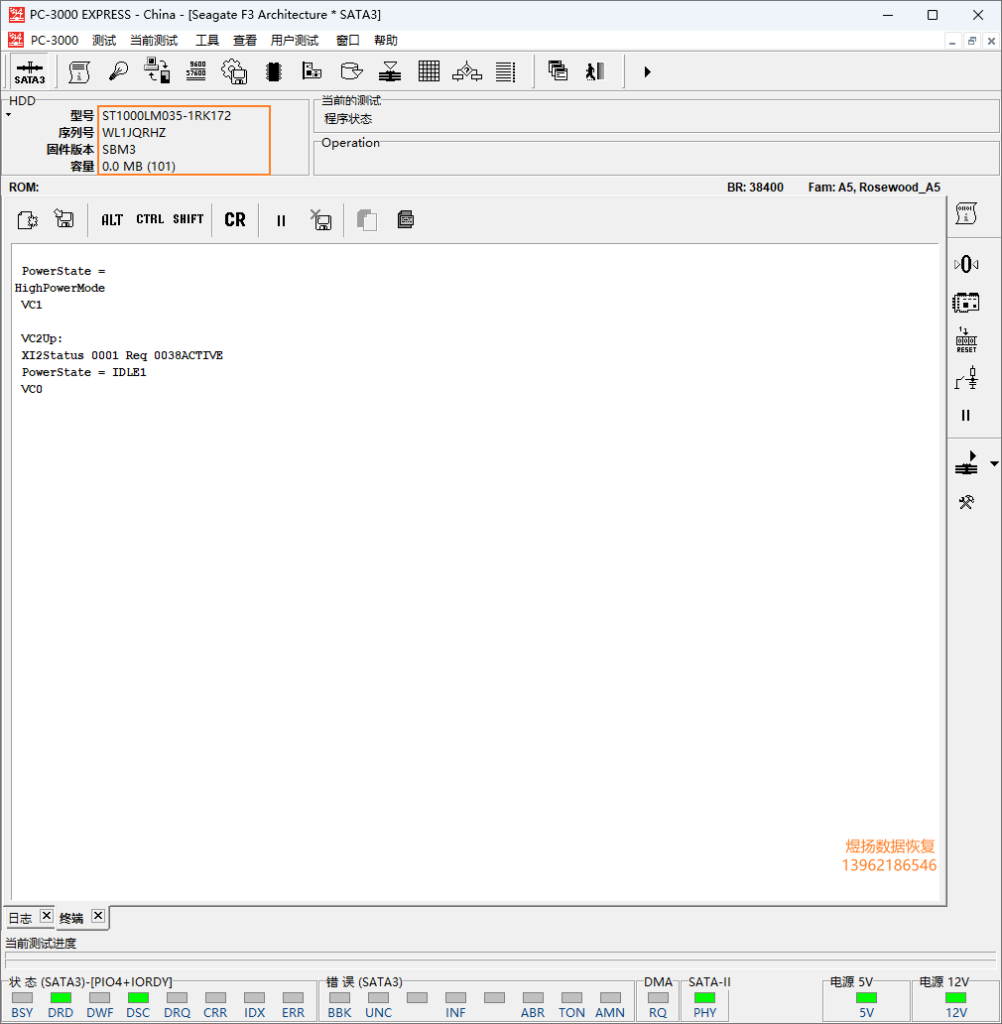Viewport: 1002px width, 1024px height.
Task: Select firmware version SBM3
Action: click(119, 150)
